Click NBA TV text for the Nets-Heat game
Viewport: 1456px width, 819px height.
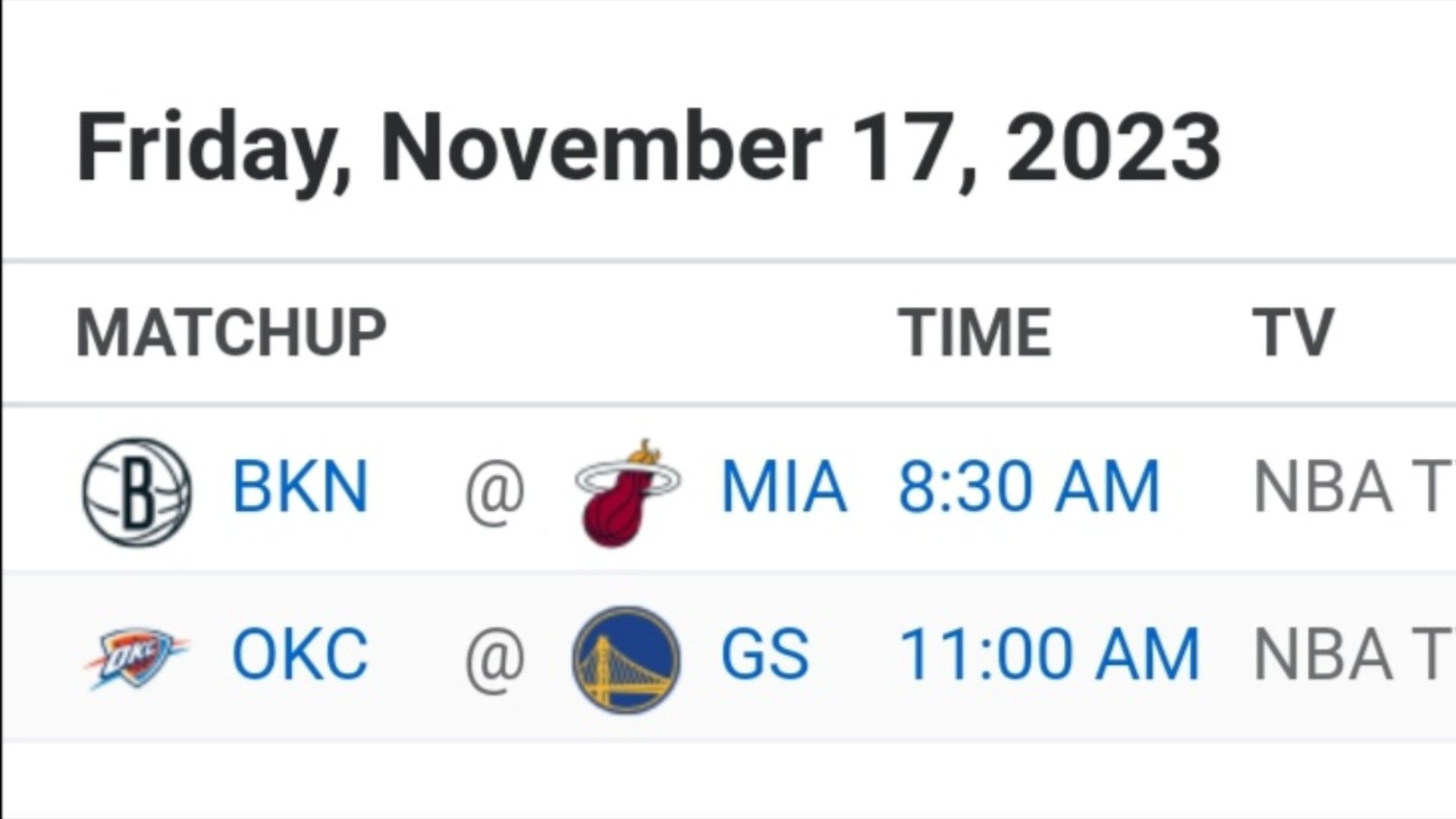click(x=1354, y=488)
